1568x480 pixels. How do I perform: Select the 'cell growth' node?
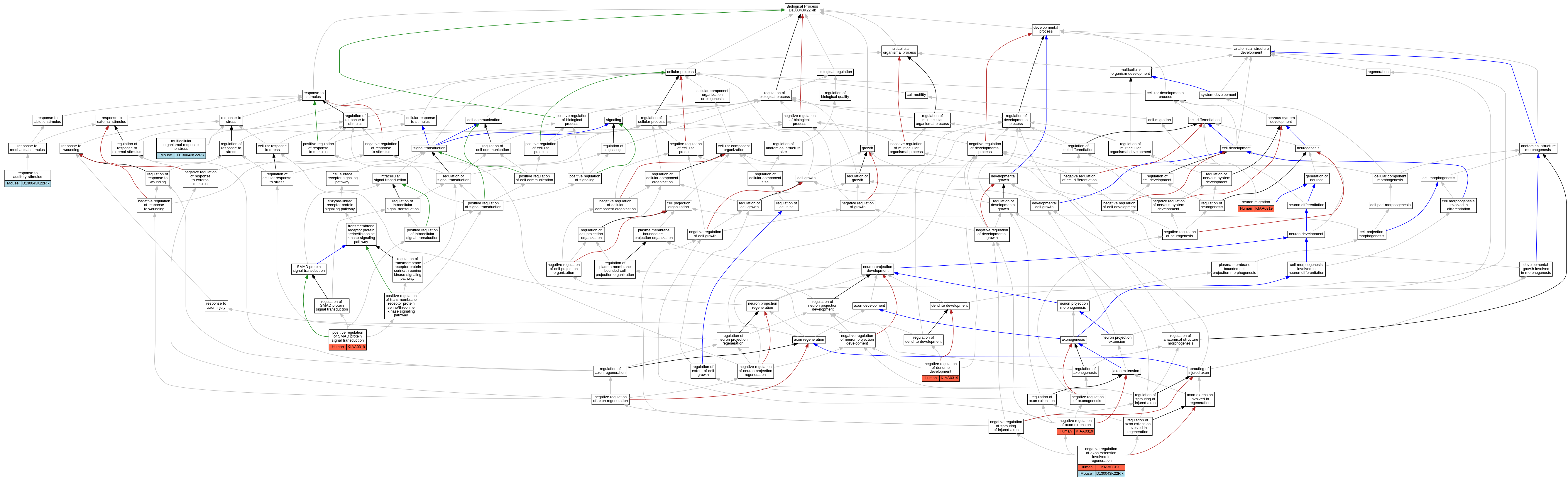point(806,178)
